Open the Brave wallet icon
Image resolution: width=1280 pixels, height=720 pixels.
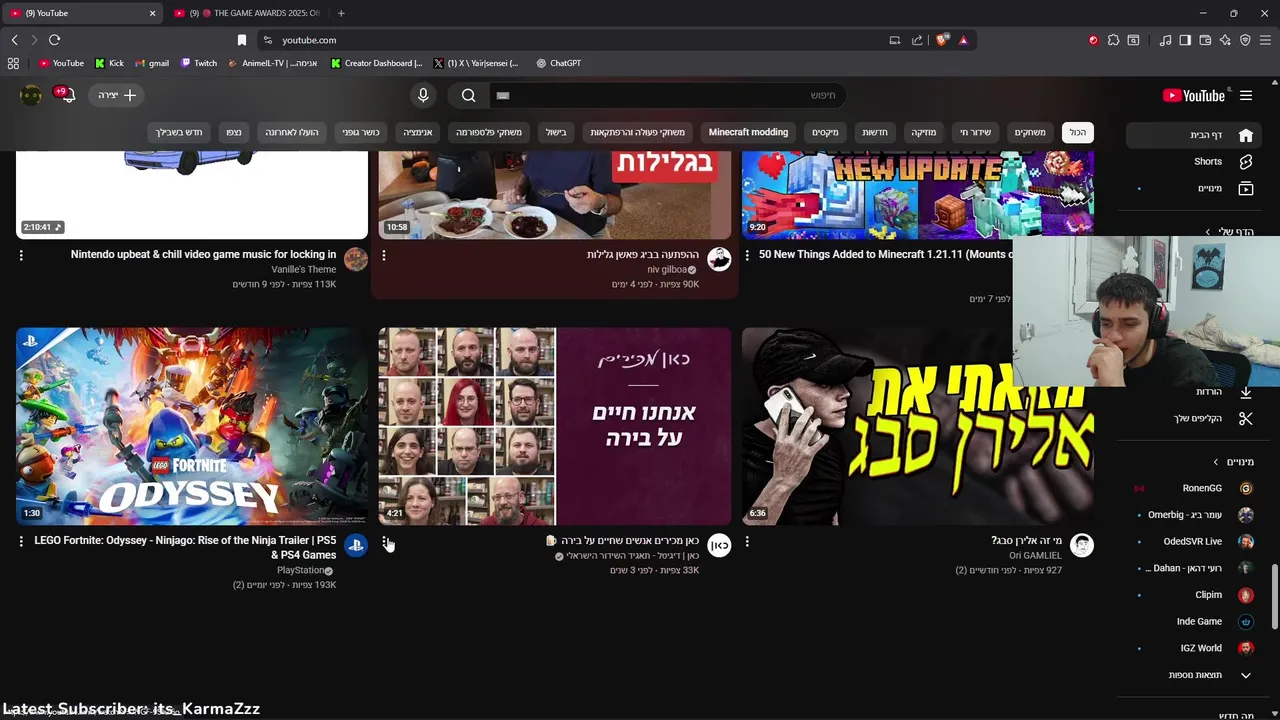(x=1205, y=40)
